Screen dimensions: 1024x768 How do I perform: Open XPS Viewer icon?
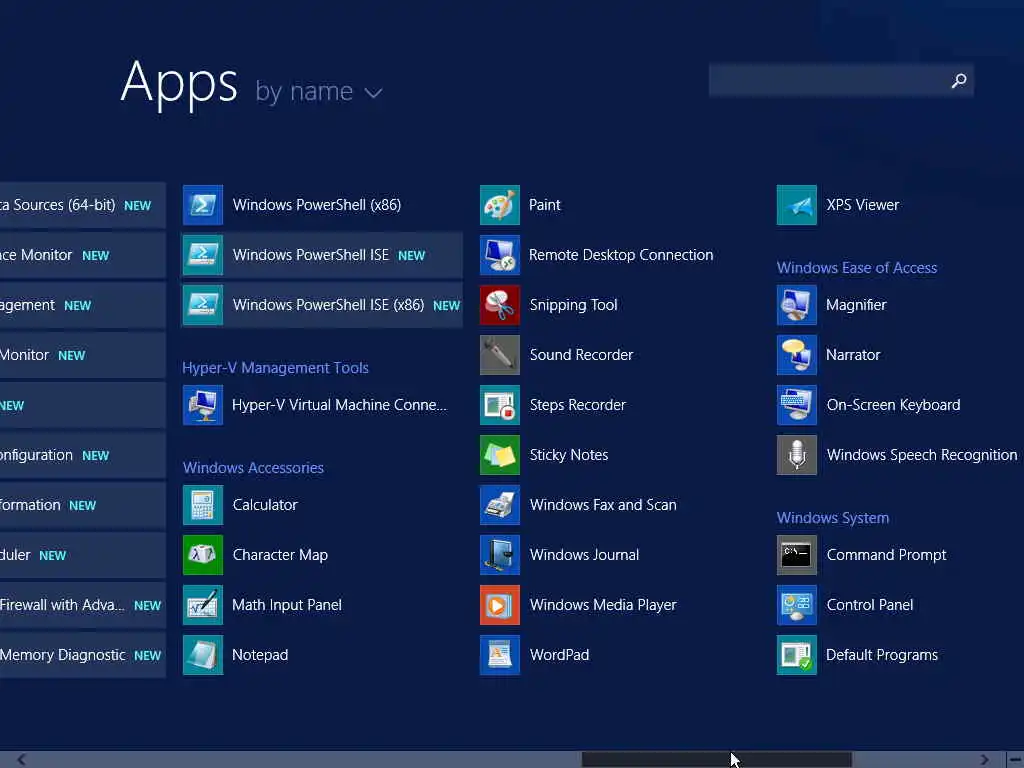797,205
